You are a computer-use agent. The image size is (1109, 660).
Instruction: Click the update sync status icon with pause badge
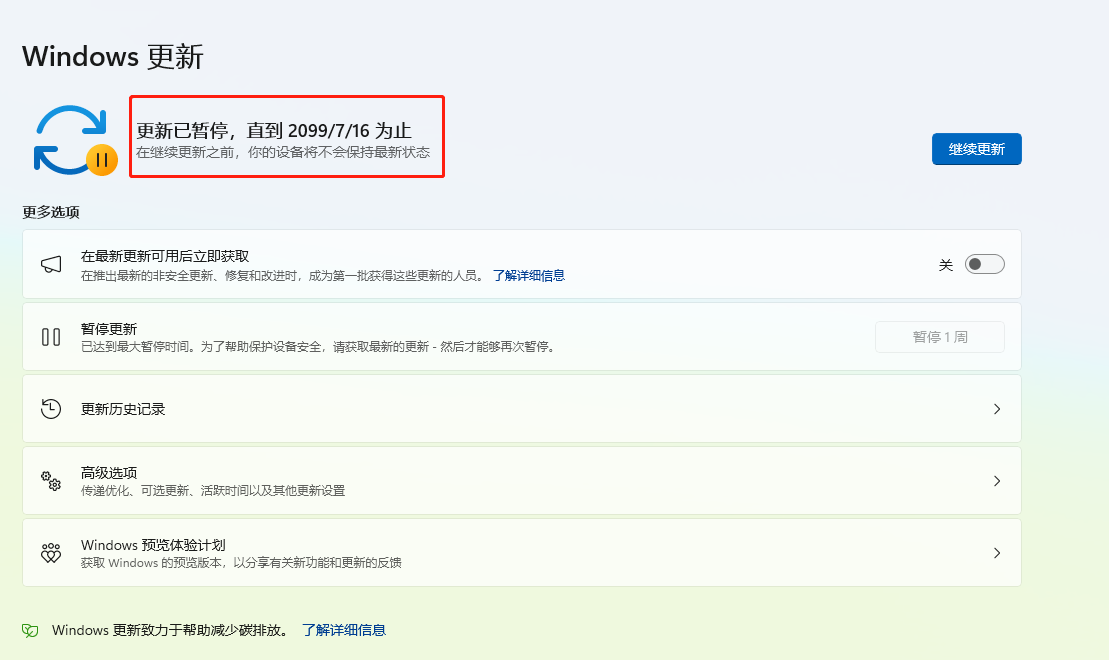[x=75, y=140]
